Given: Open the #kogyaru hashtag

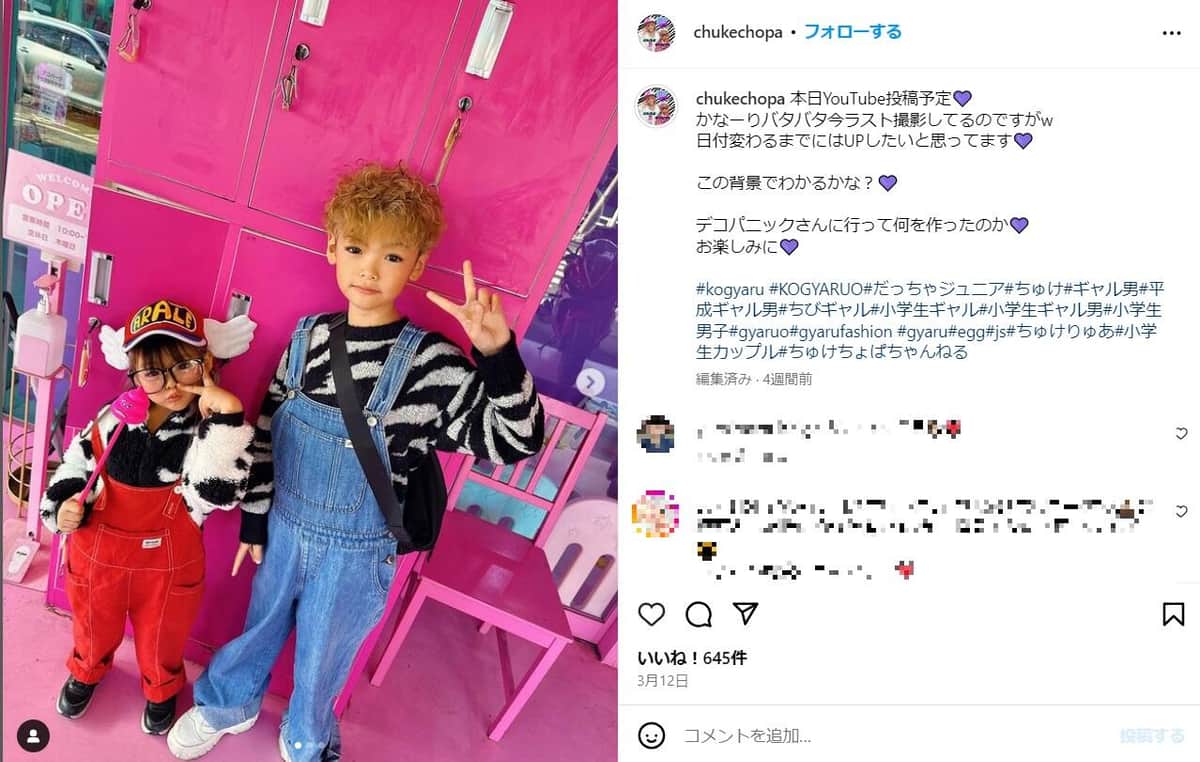Looking at the screenshot, I should coord(730,288).
